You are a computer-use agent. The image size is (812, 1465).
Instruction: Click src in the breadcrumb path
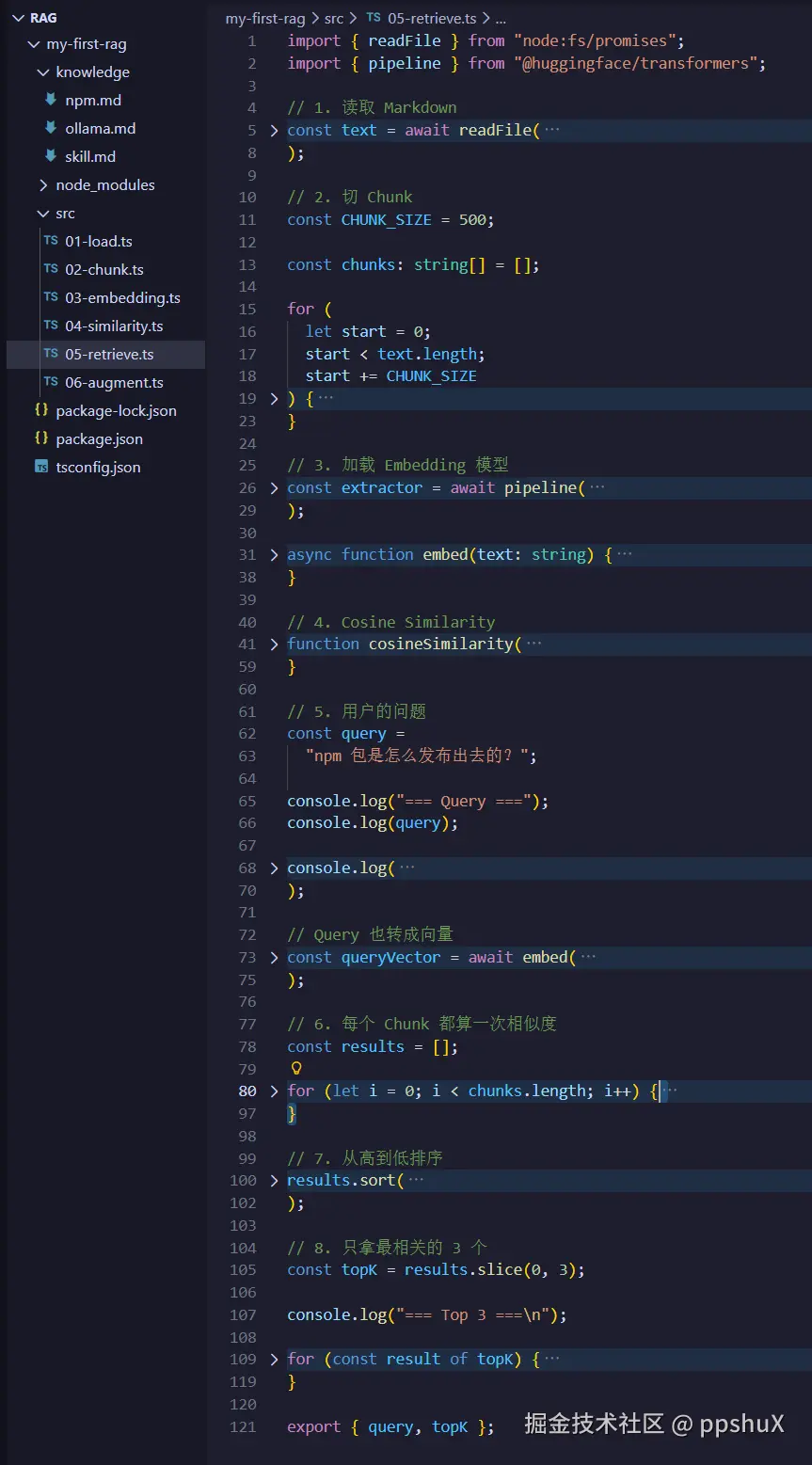click(334, 18)
